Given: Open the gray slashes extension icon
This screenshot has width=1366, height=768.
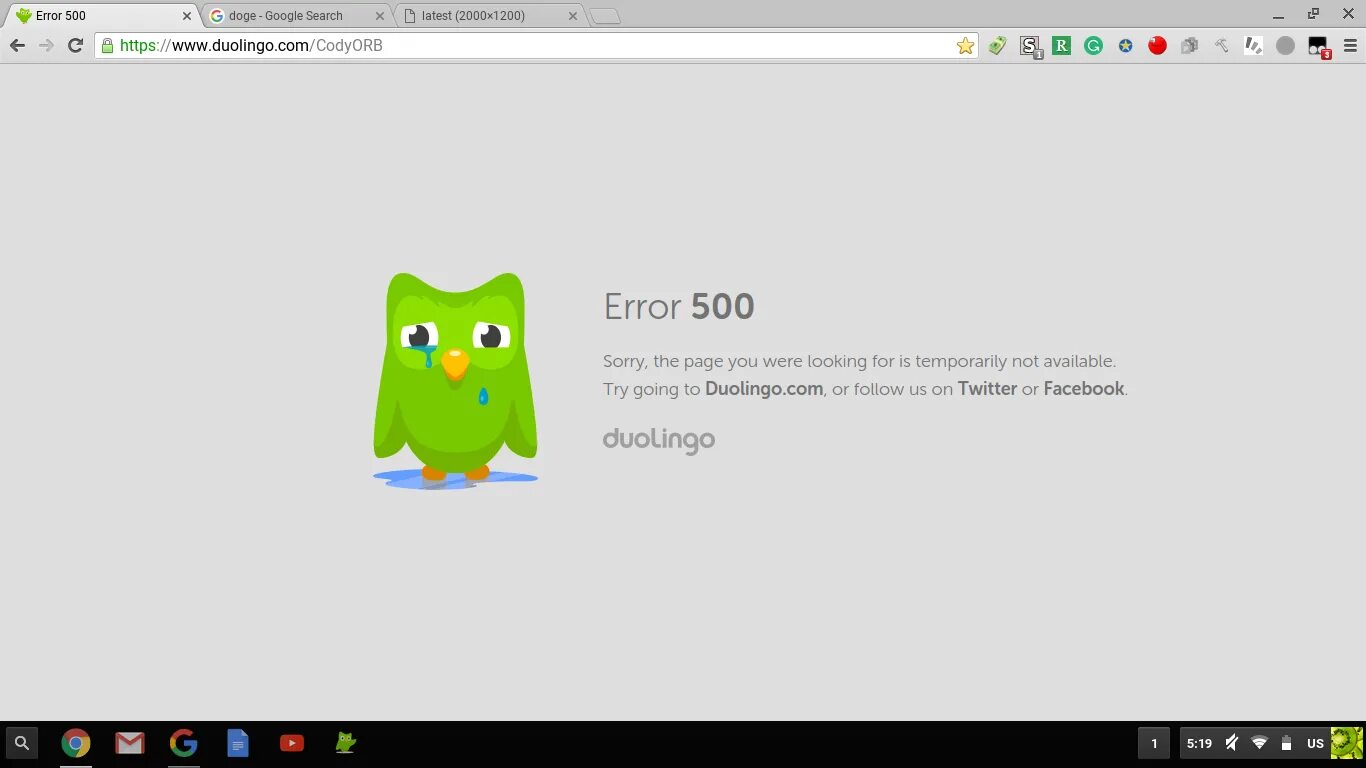Looking at the screenshot, I should [x=1253, y=46].
